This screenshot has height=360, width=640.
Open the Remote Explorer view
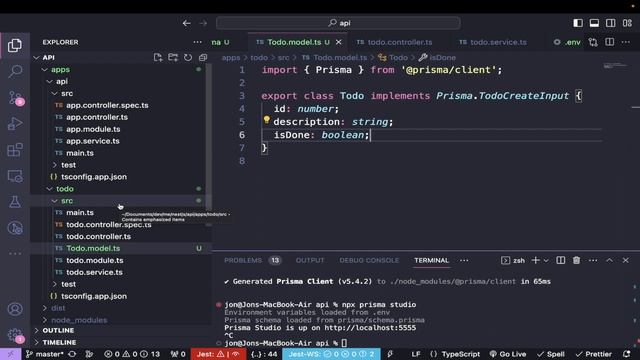[15, 176]
